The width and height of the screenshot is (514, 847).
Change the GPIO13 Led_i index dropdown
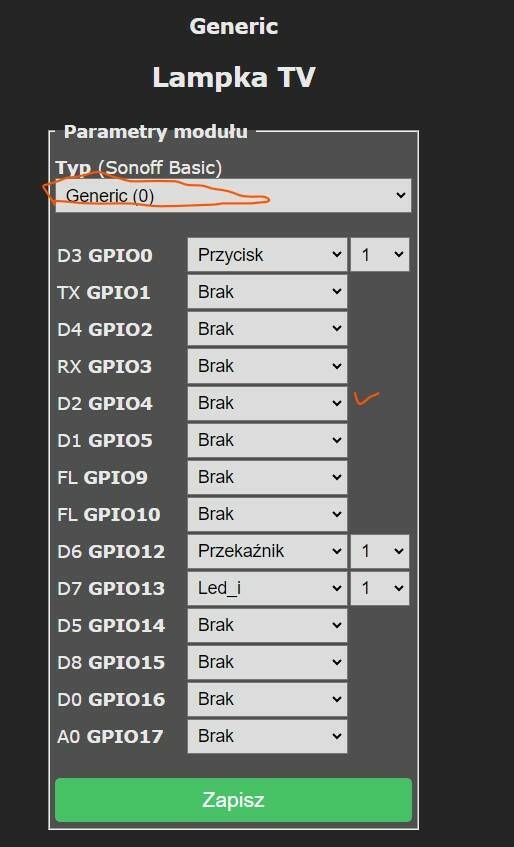380,588
